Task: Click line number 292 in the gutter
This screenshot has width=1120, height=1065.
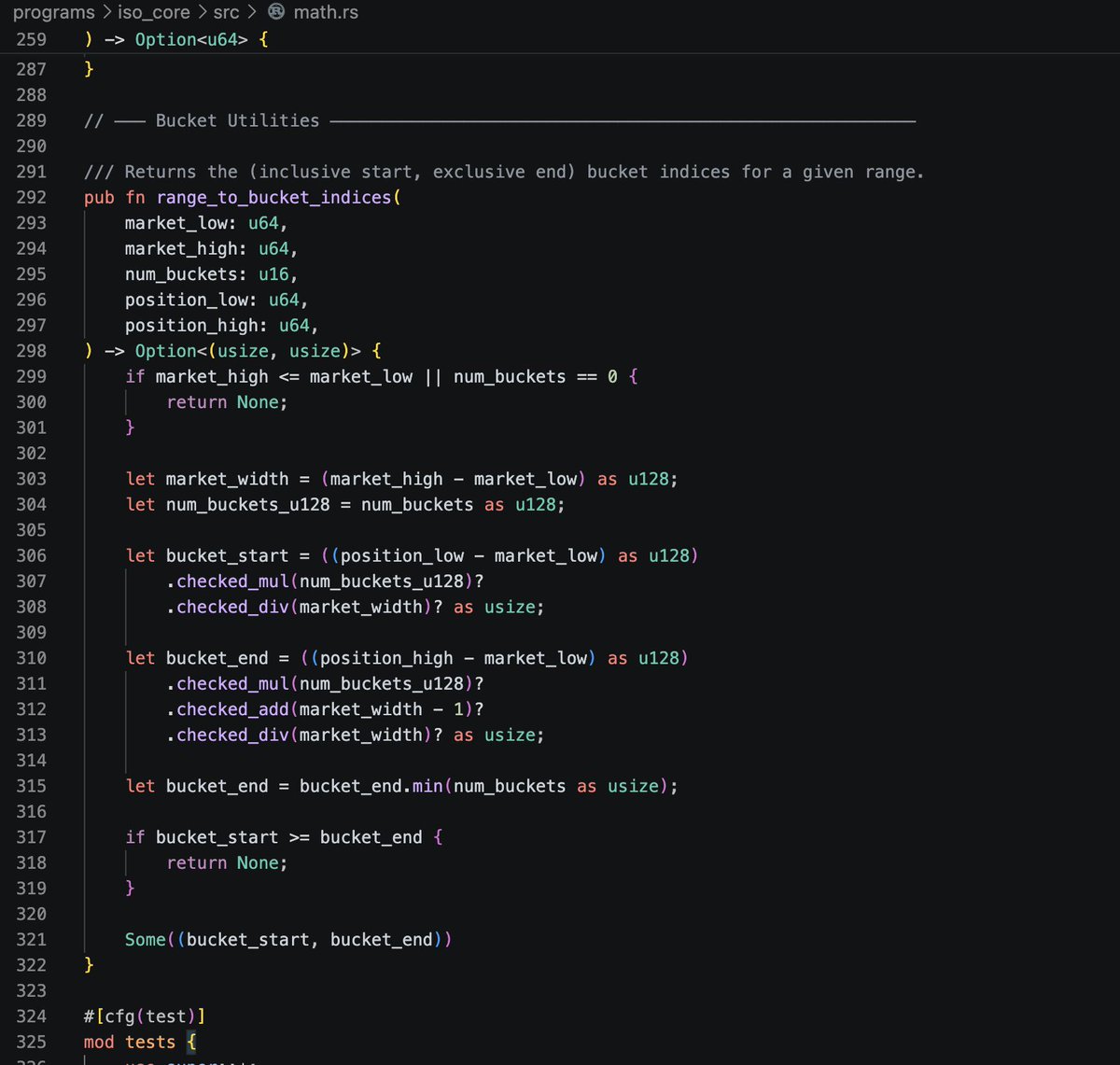Action: (x=31, y=197)
